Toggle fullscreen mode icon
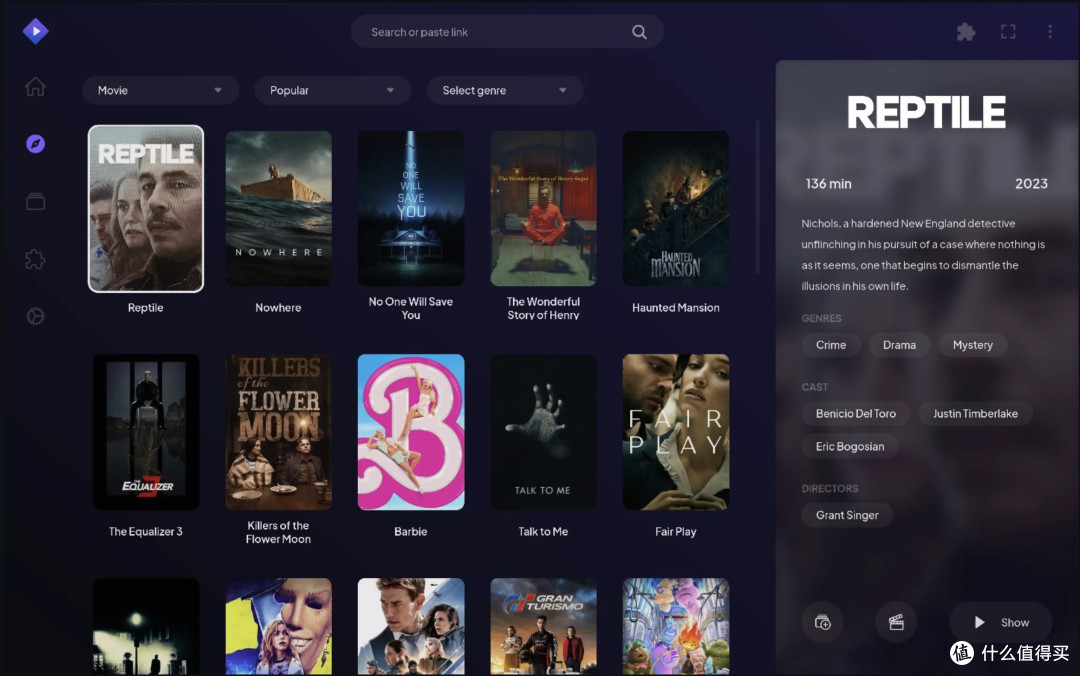The width and height of the screenshot is (1080, 676). click(1008, 32)
